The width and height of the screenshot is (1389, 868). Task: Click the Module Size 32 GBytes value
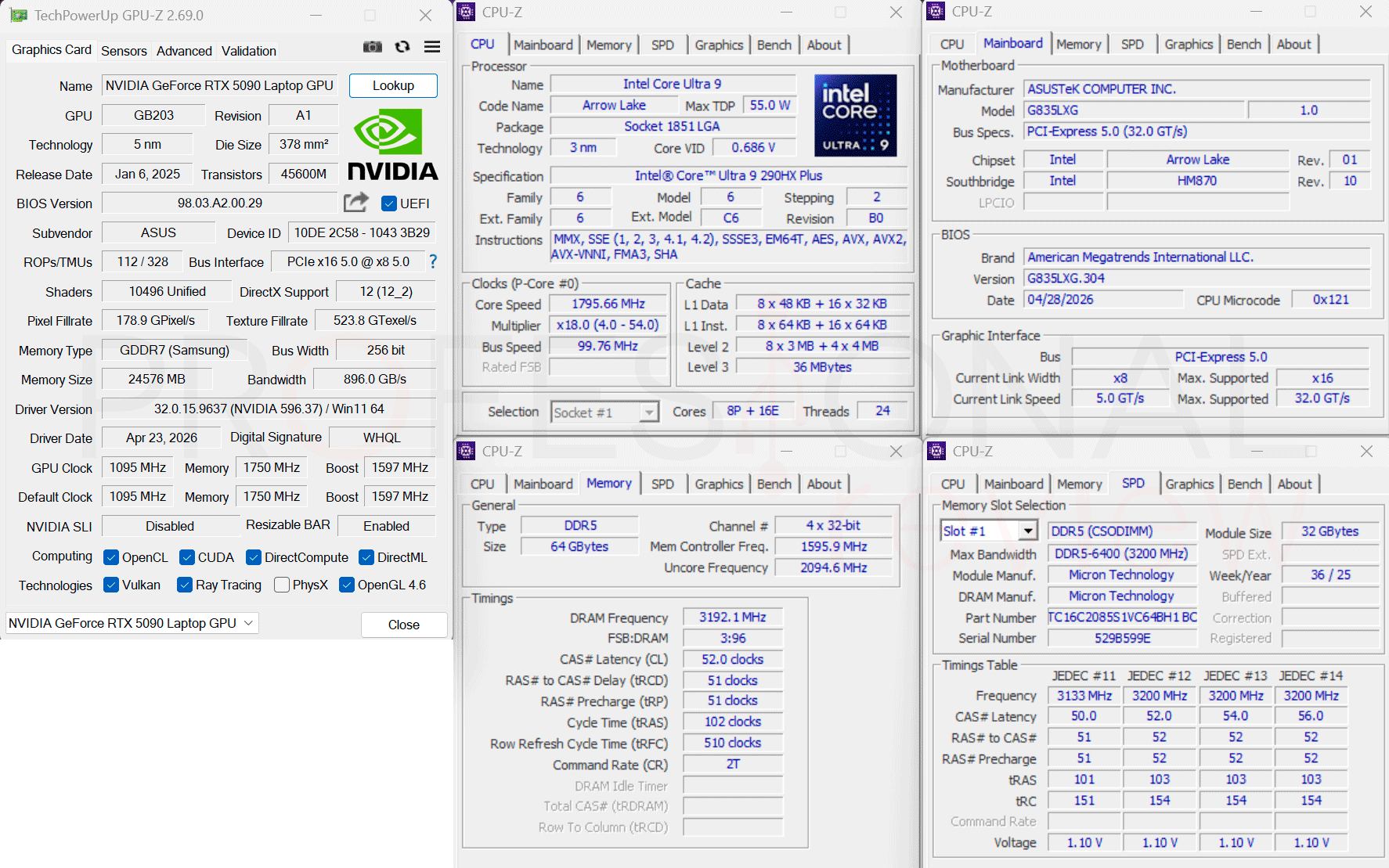pos(1329,531)
